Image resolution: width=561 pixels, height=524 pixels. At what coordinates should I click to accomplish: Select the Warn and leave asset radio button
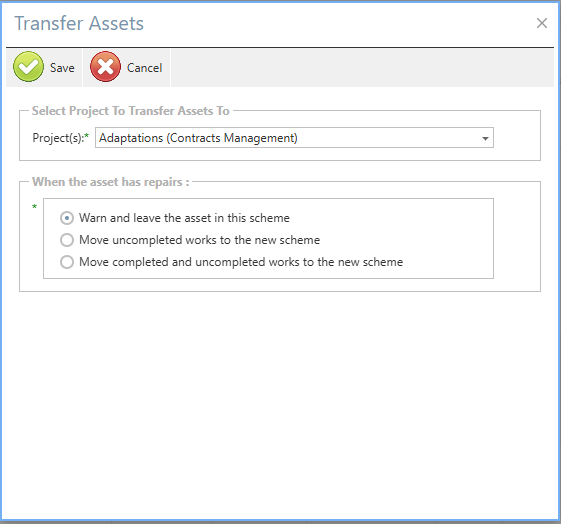point(67,218)
